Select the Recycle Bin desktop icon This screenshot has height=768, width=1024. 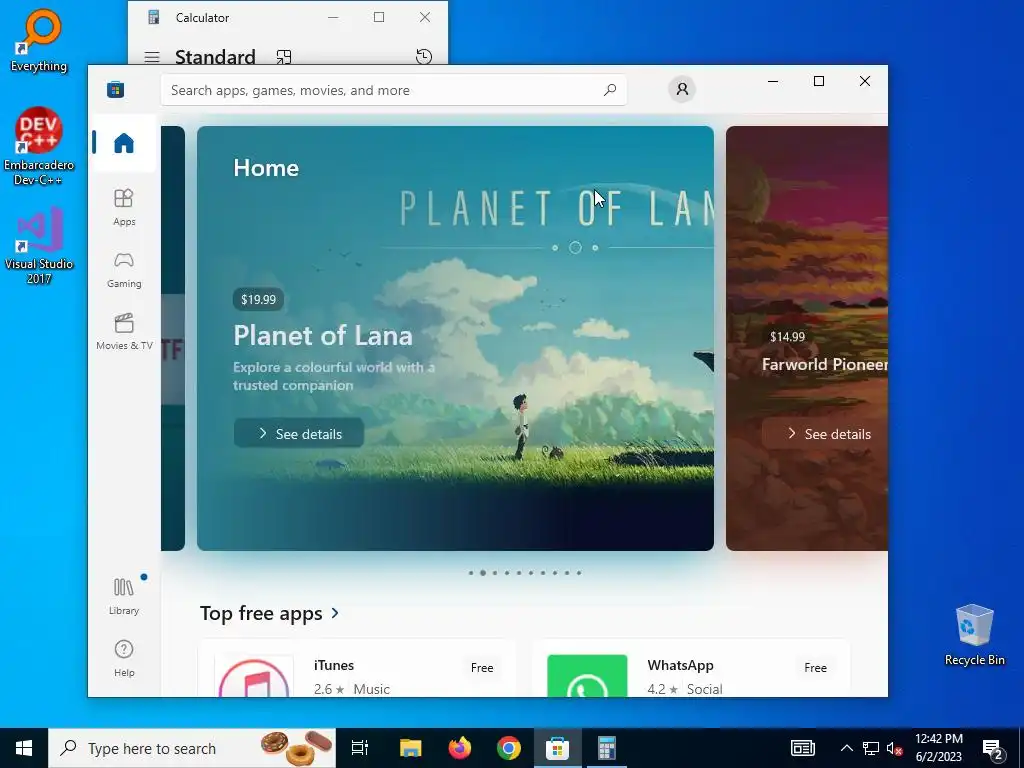974,635
